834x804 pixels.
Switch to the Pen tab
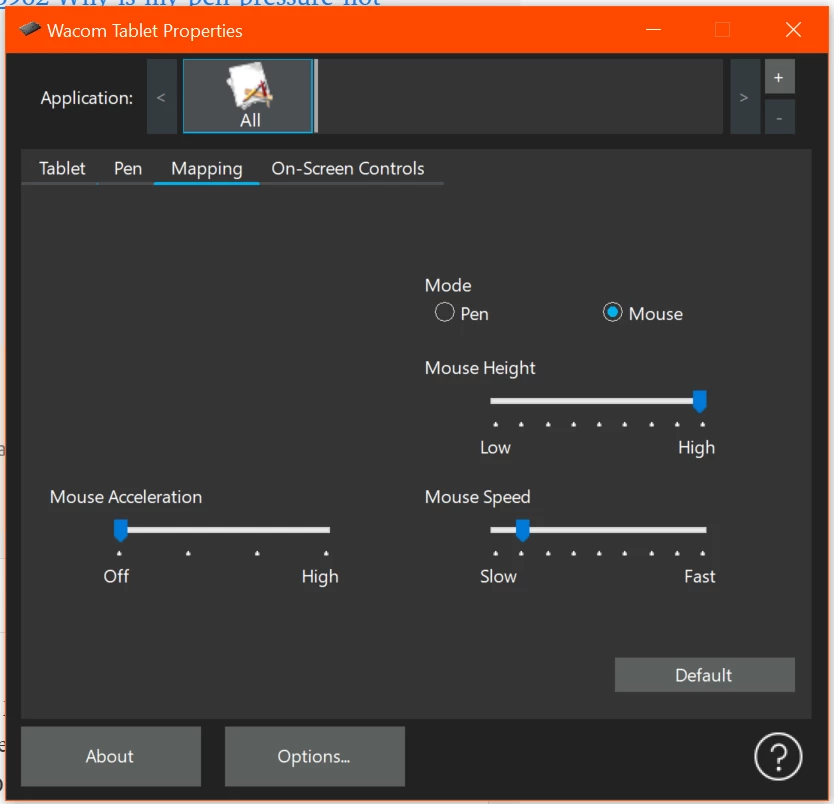pos(128,169)
